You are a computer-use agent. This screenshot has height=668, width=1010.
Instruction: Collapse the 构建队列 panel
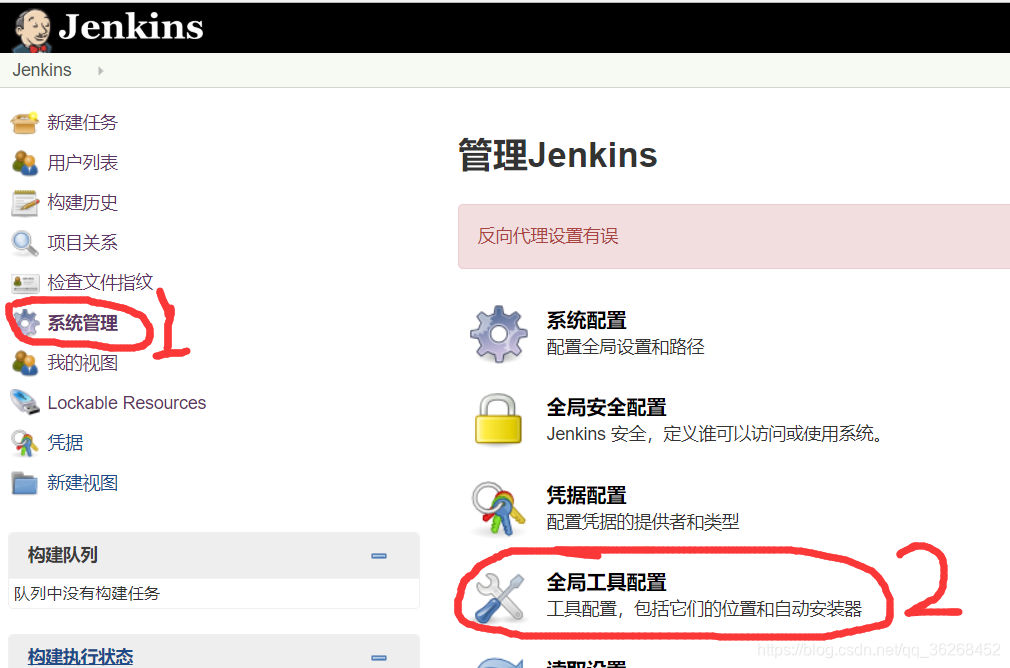coord(379,555)
